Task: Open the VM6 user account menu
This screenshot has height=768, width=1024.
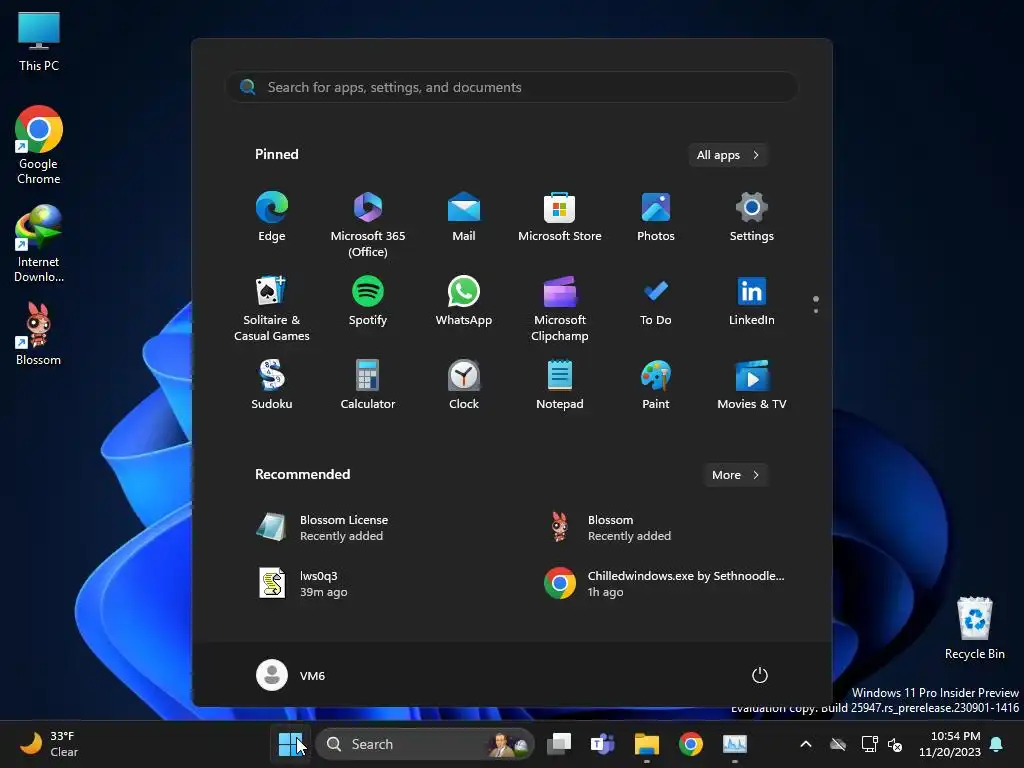Action: tap(291, 675)
